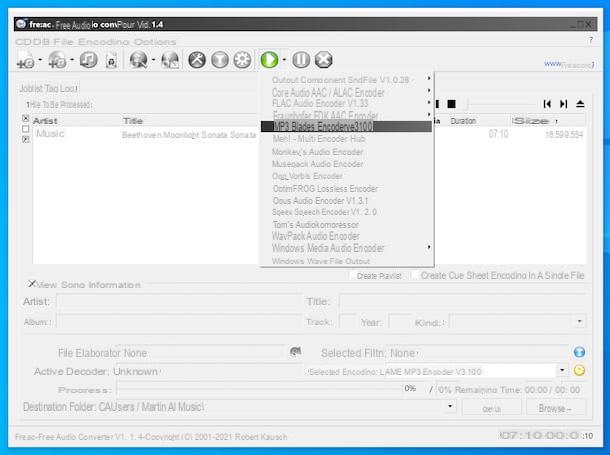Switch to the Joblist tab
The image size is (610, 455).
pyautogui.click(x=33, y=89)
